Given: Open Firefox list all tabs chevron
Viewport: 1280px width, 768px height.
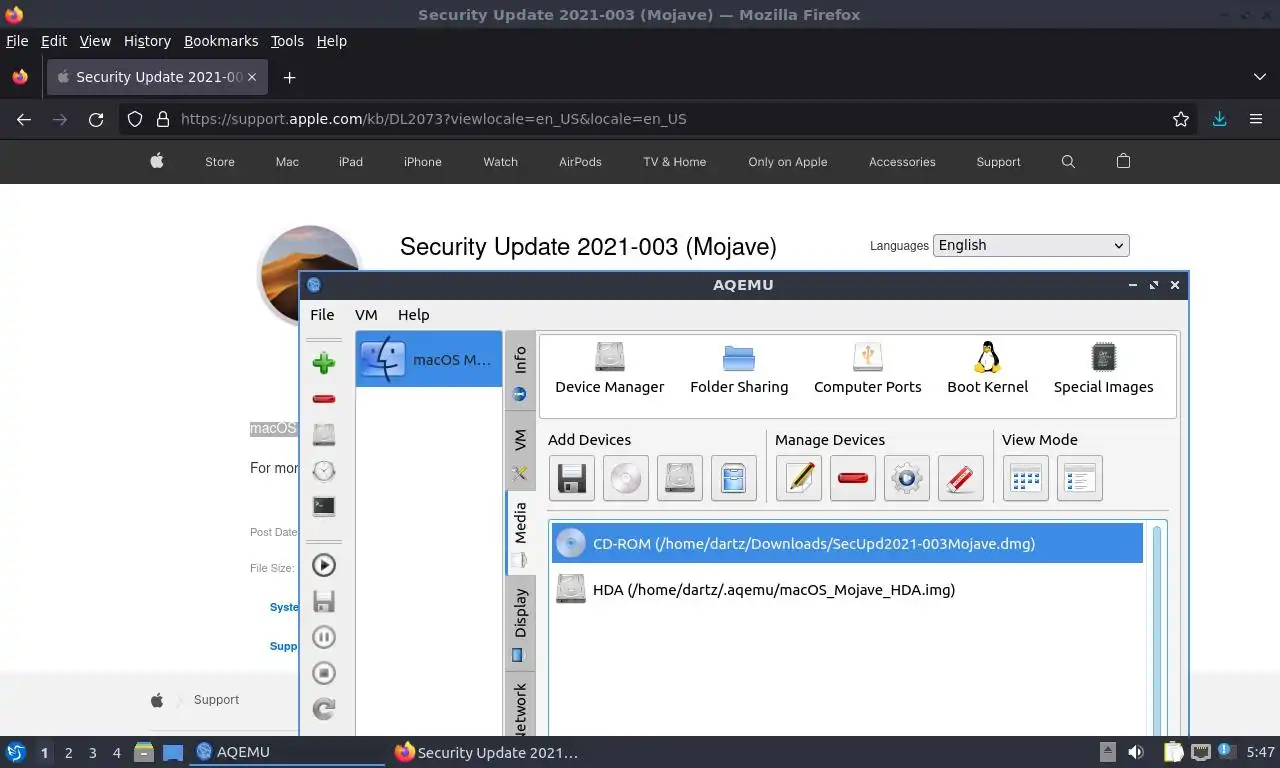Looking at the screenshot, I should 1259,77.
